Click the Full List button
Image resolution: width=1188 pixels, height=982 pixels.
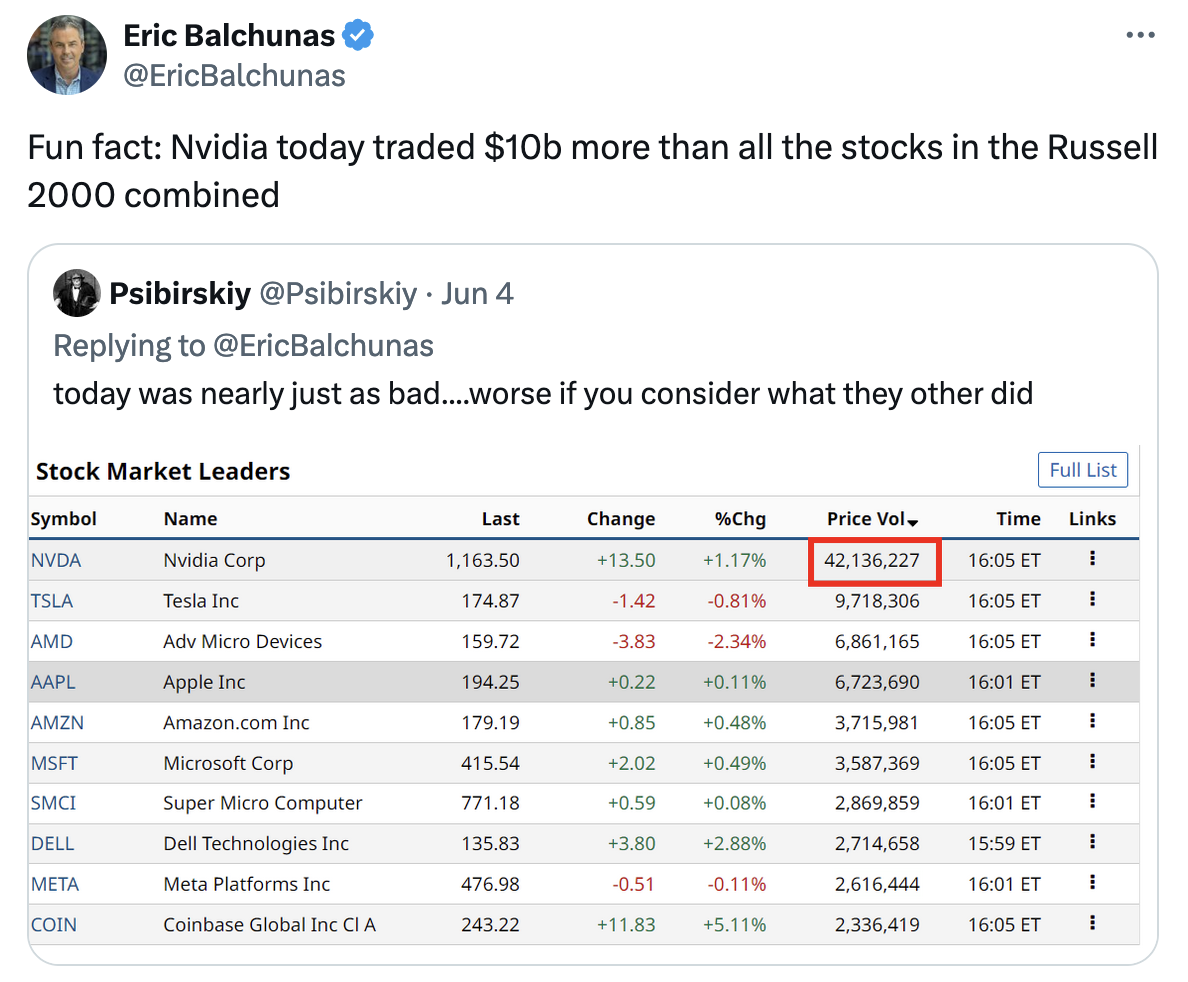pyautogui.click(x=1083, y=470)
